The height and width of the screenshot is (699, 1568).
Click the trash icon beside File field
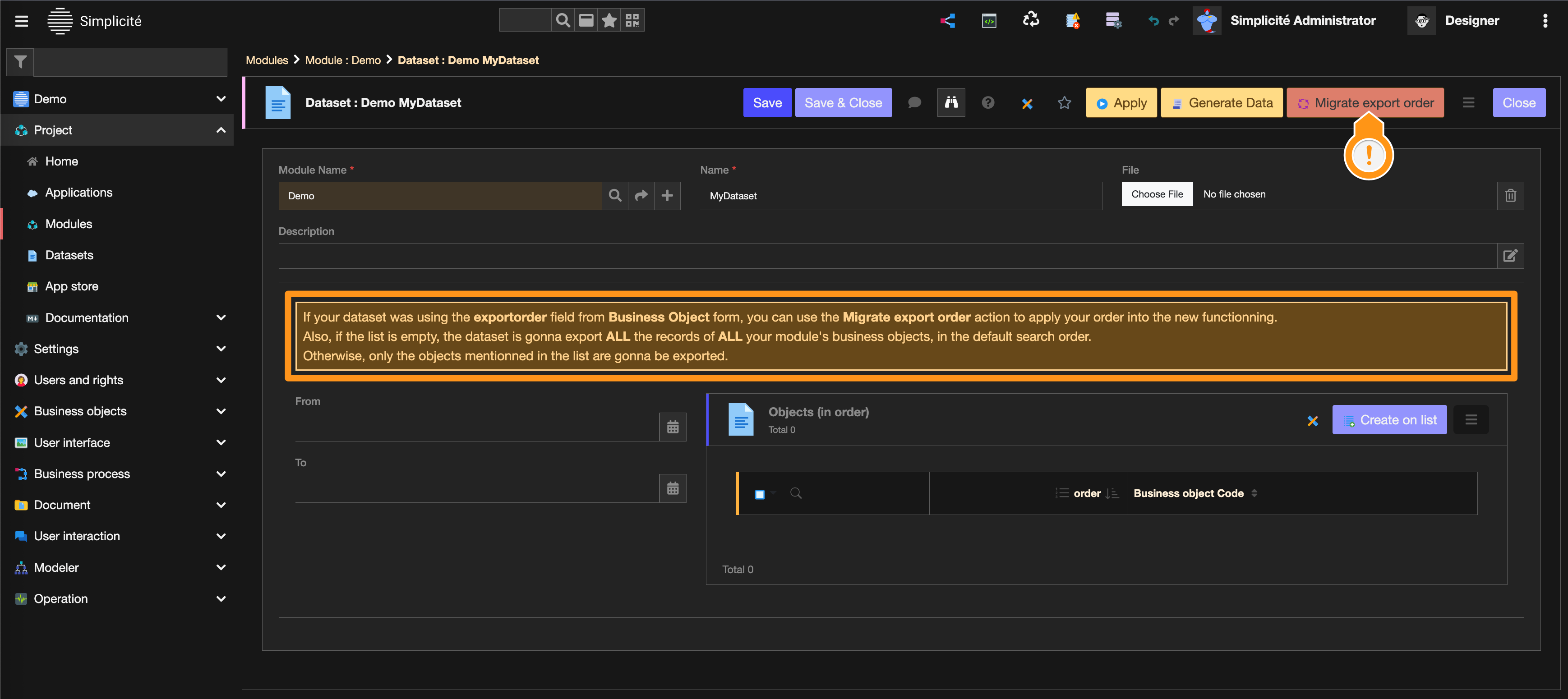pos(1510,195)
